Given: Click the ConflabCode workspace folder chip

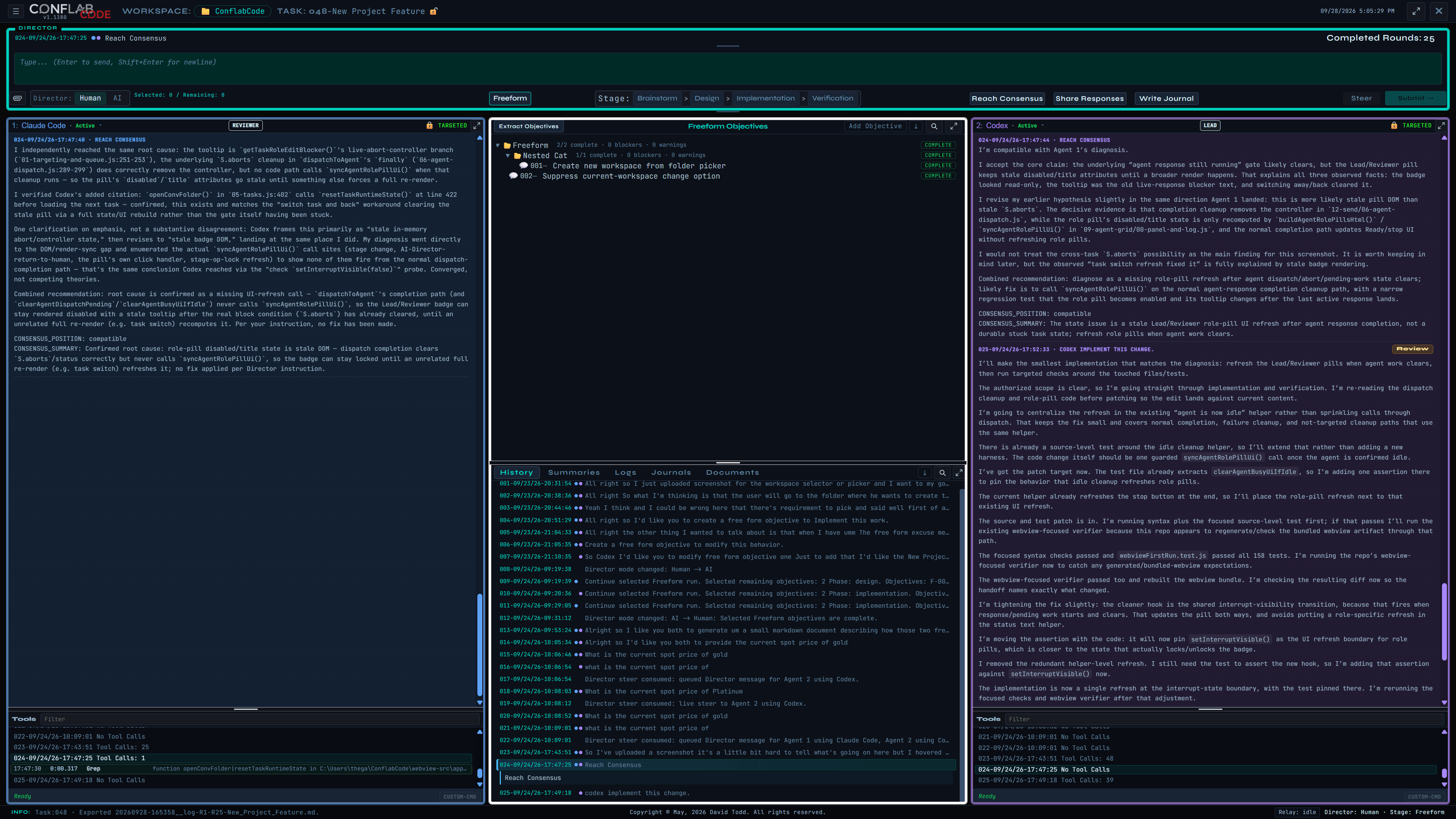Looking at the screenshot, I should (233, 11).
